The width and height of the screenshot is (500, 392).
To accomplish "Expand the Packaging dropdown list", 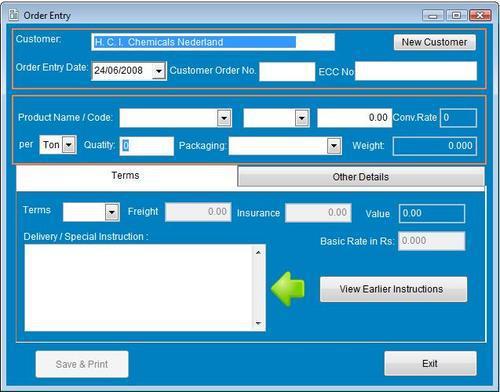I will pos(334,146).
